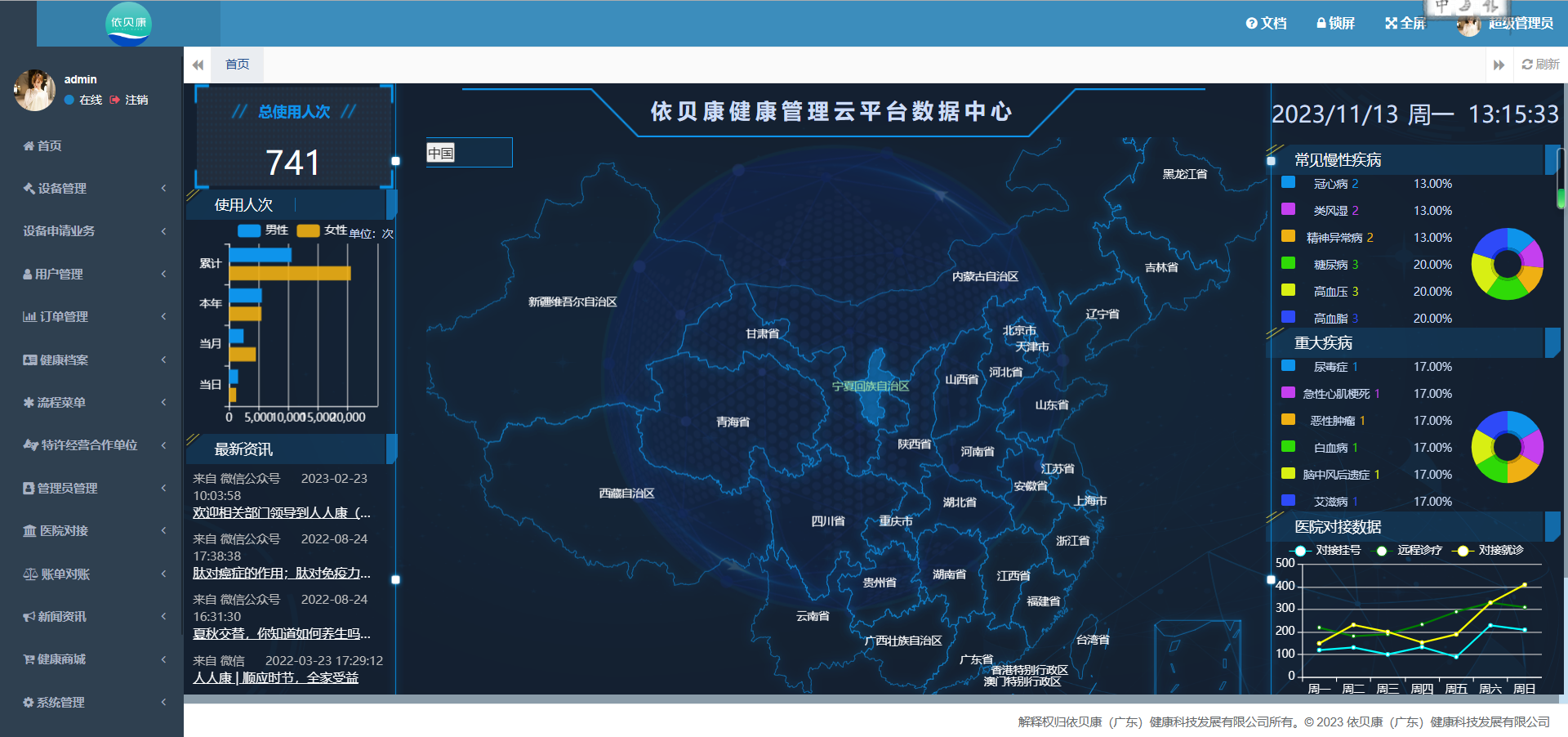
Task: Click the 首页 home icon in sidebar
Action: click(29, 145)
